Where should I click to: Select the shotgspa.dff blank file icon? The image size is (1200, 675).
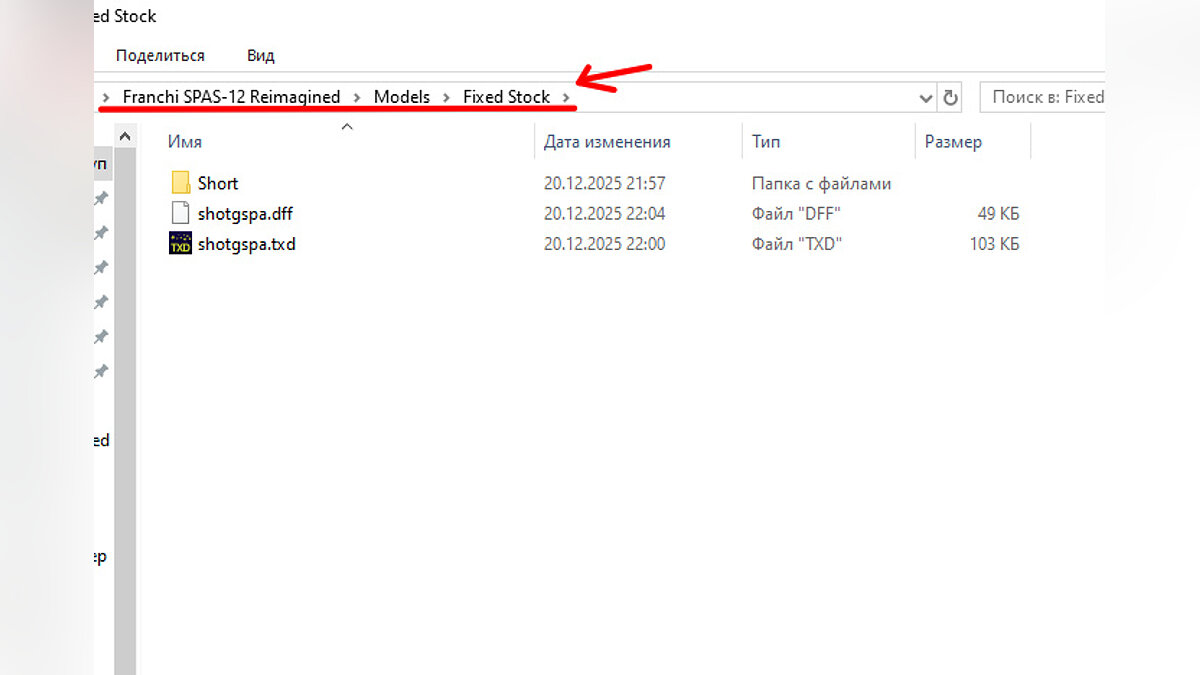click(x=180, y=213)
